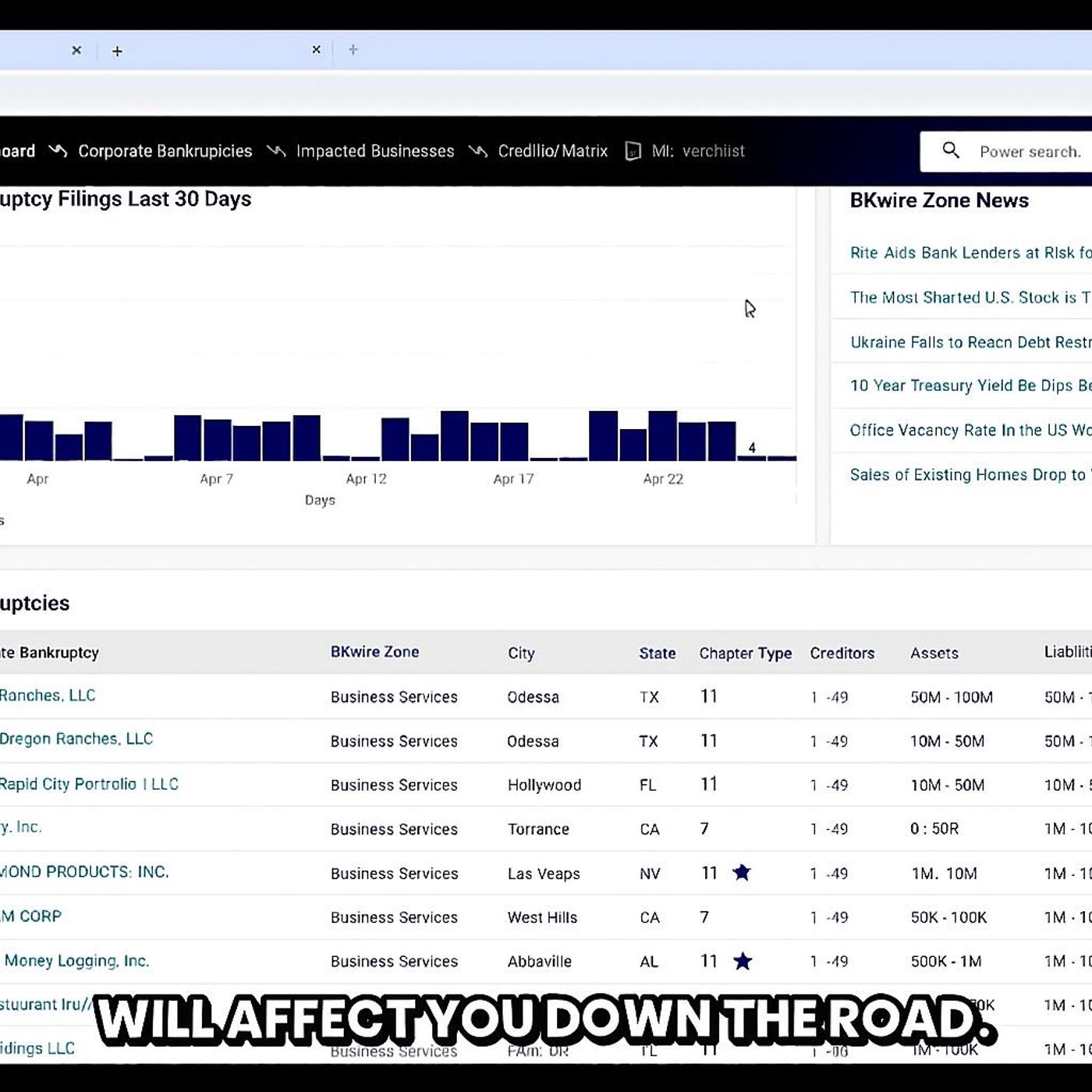The height and width of the screenshot is (1092, 1092).
Task: Sort table by Chapter Type header
Action: 745,654
